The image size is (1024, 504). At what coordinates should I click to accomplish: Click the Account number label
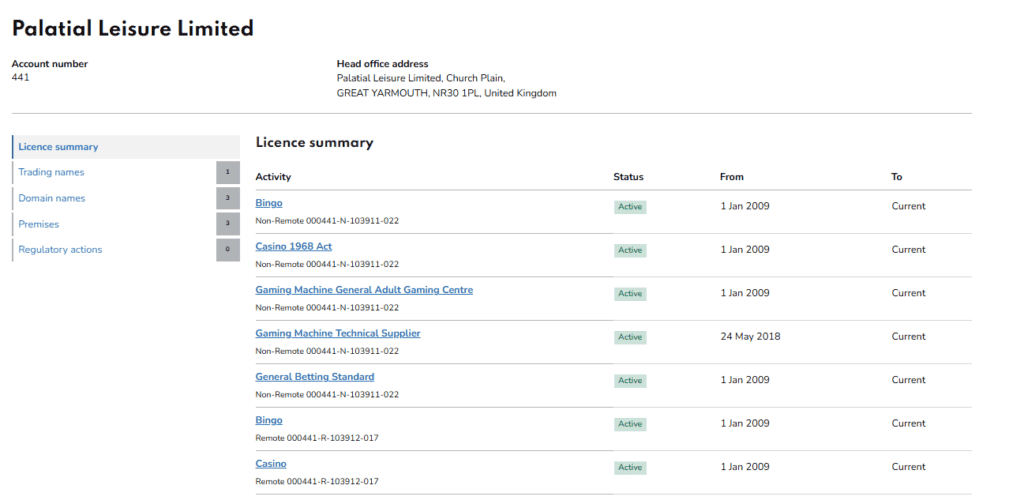[50, 64]
